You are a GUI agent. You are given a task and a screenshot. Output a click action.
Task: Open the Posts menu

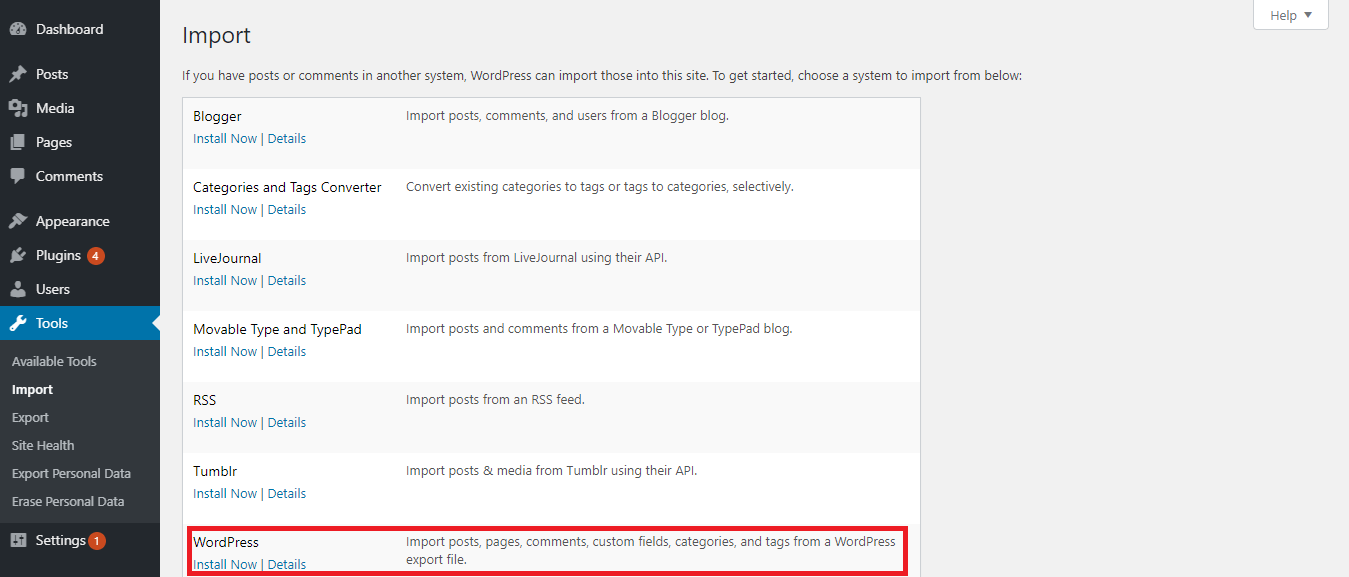tap(52, 74)
